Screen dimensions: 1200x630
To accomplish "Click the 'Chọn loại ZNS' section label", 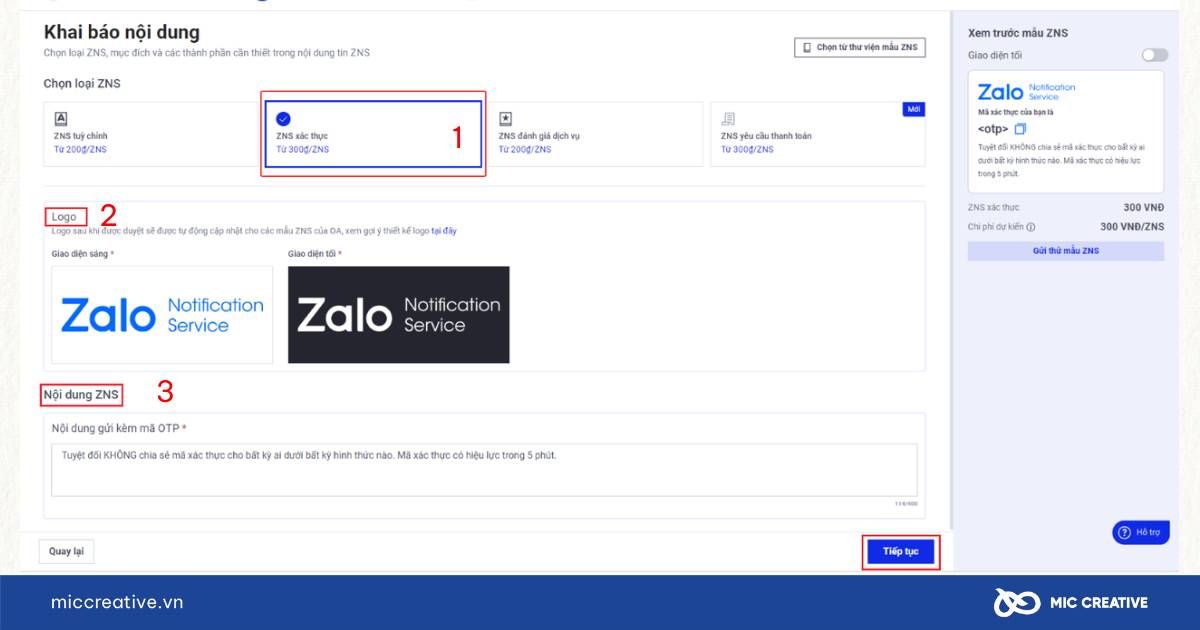I will (82, 84).
